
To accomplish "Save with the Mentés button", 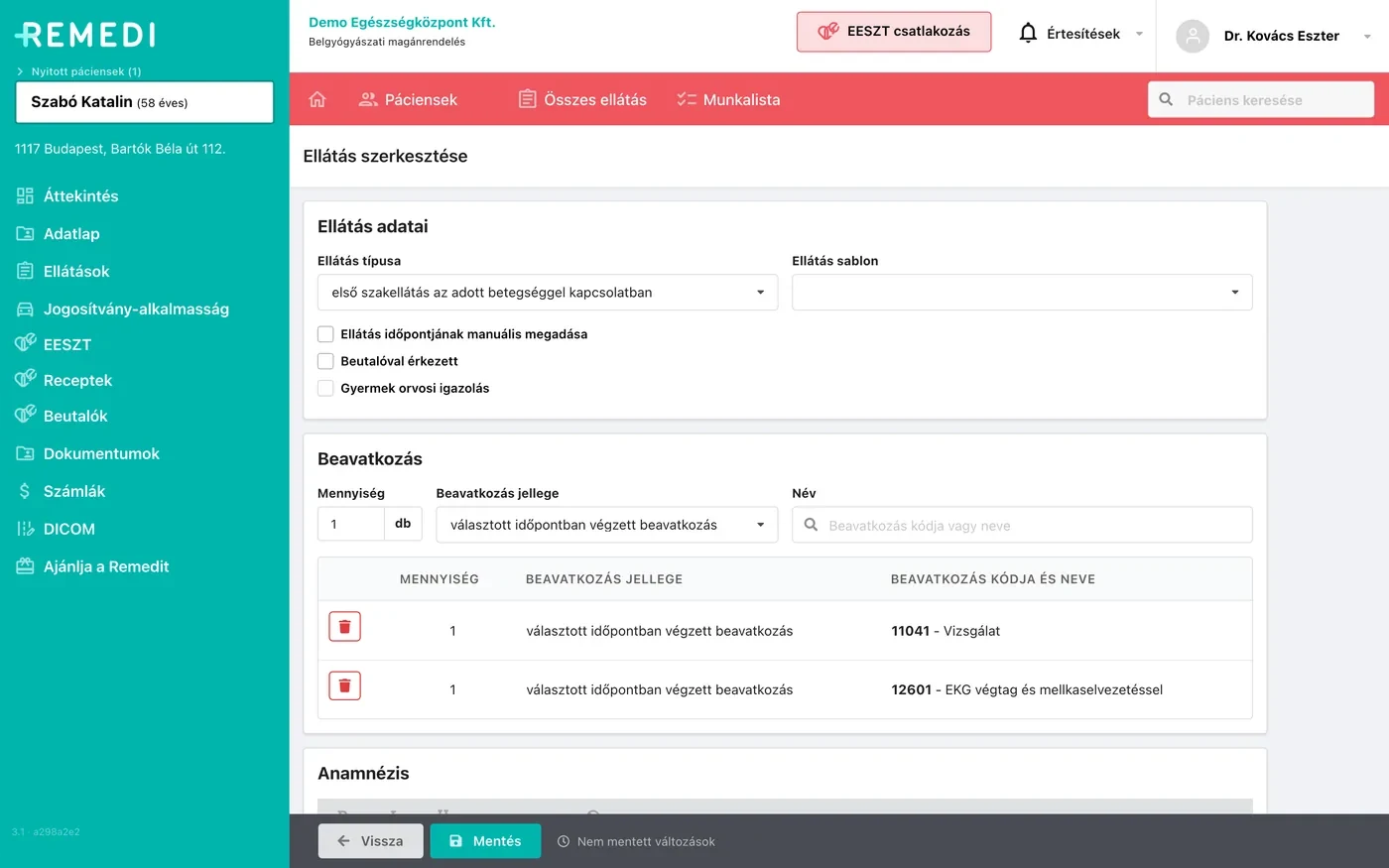I will coord(485,841).
